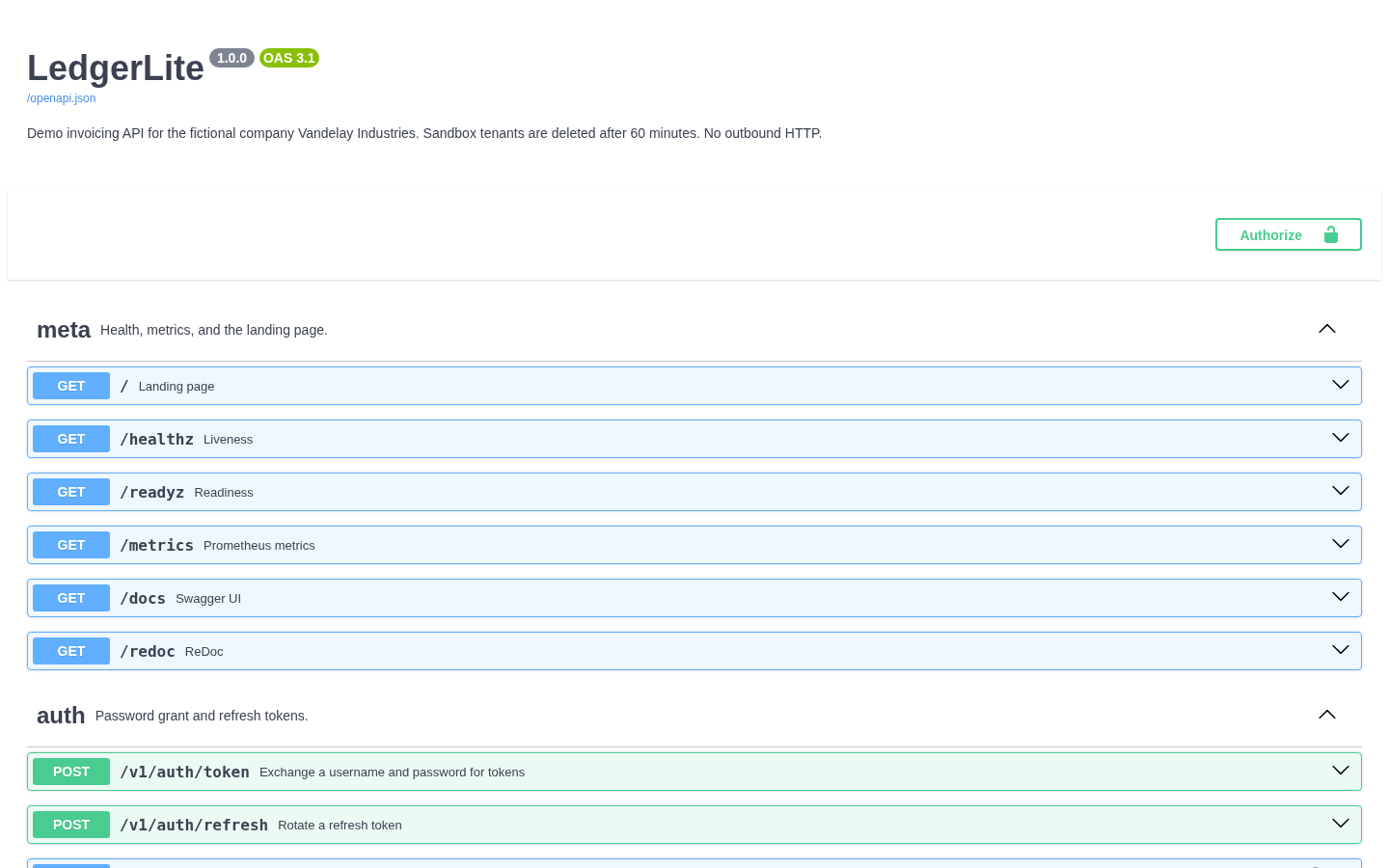Click GET badge of /docs endpoint

[x=71, y=598]
